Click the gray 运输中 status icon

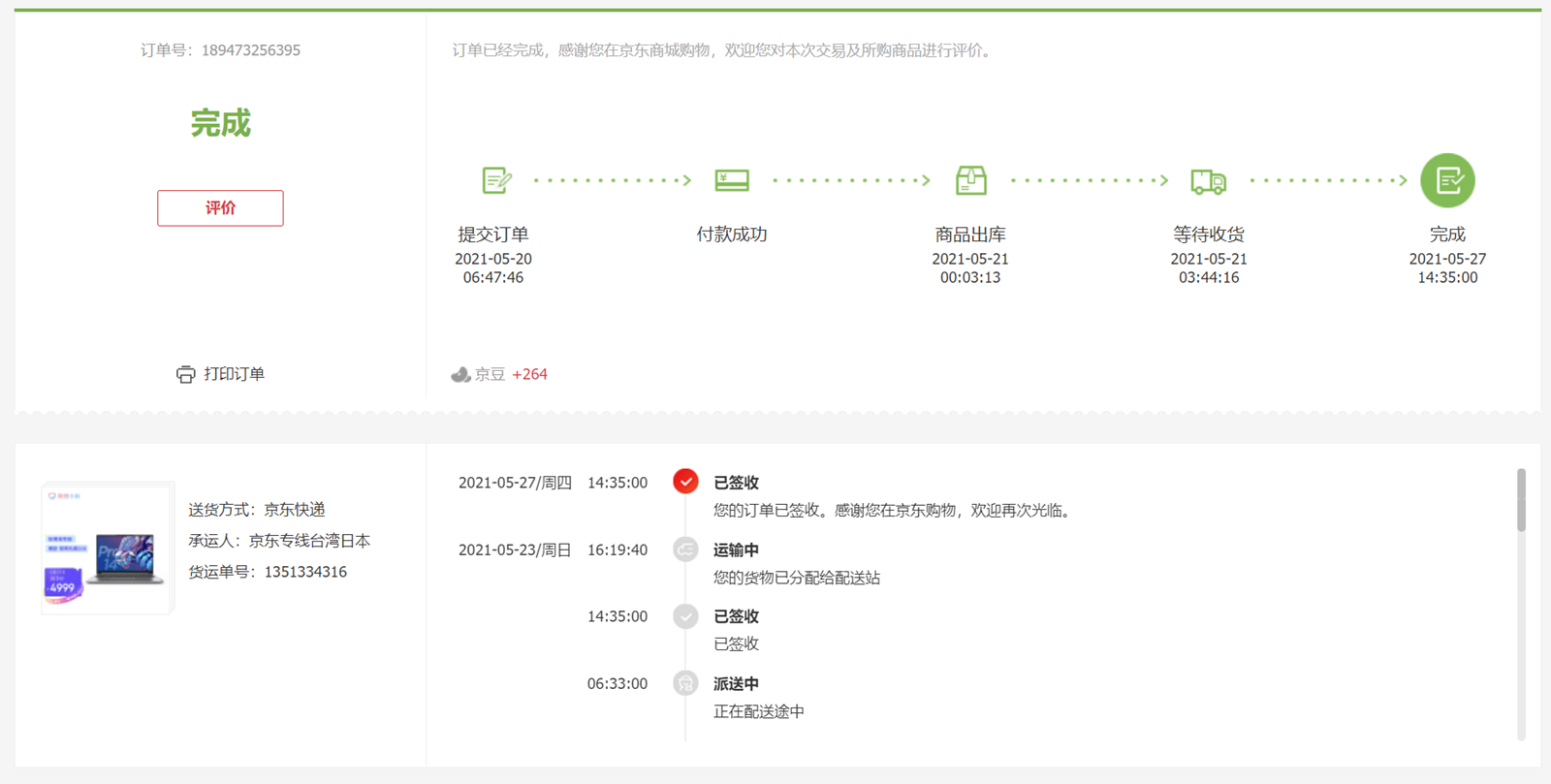[685, 549]
